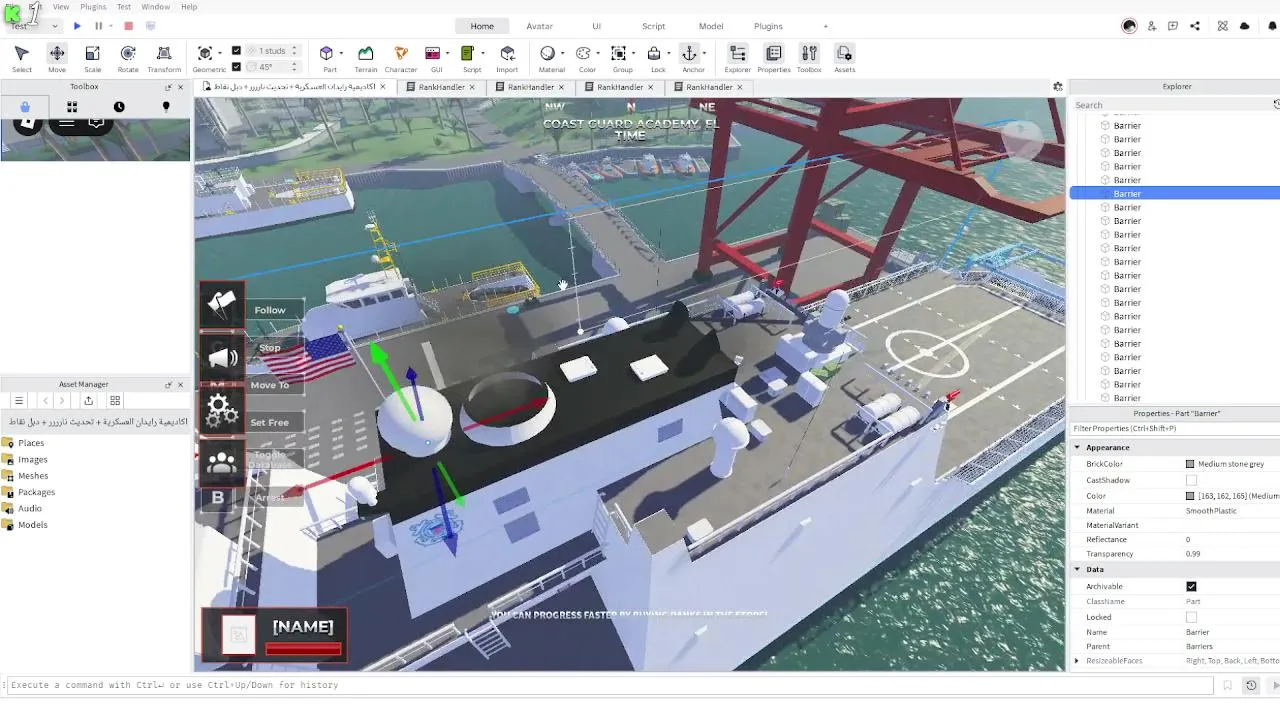Open the Assets panel button

[845, 59]
